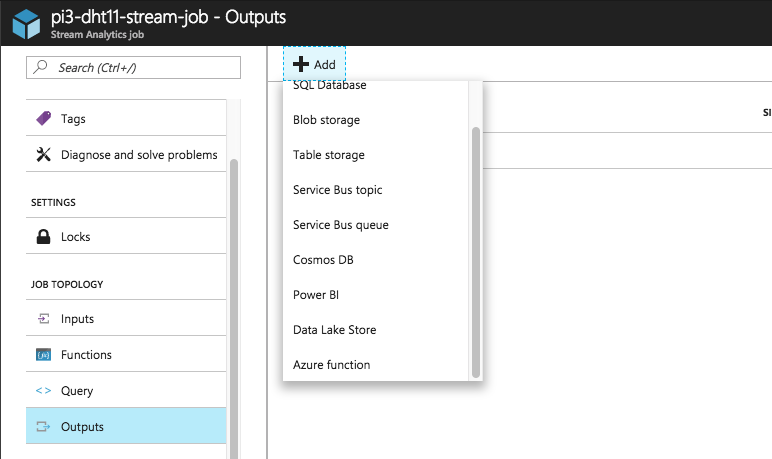The width and height of the screenshot is (772, 459).
Task: Click the Diagnose wrench and screwdriver icon
Action: pyautogui.click(x=43, y=154)
